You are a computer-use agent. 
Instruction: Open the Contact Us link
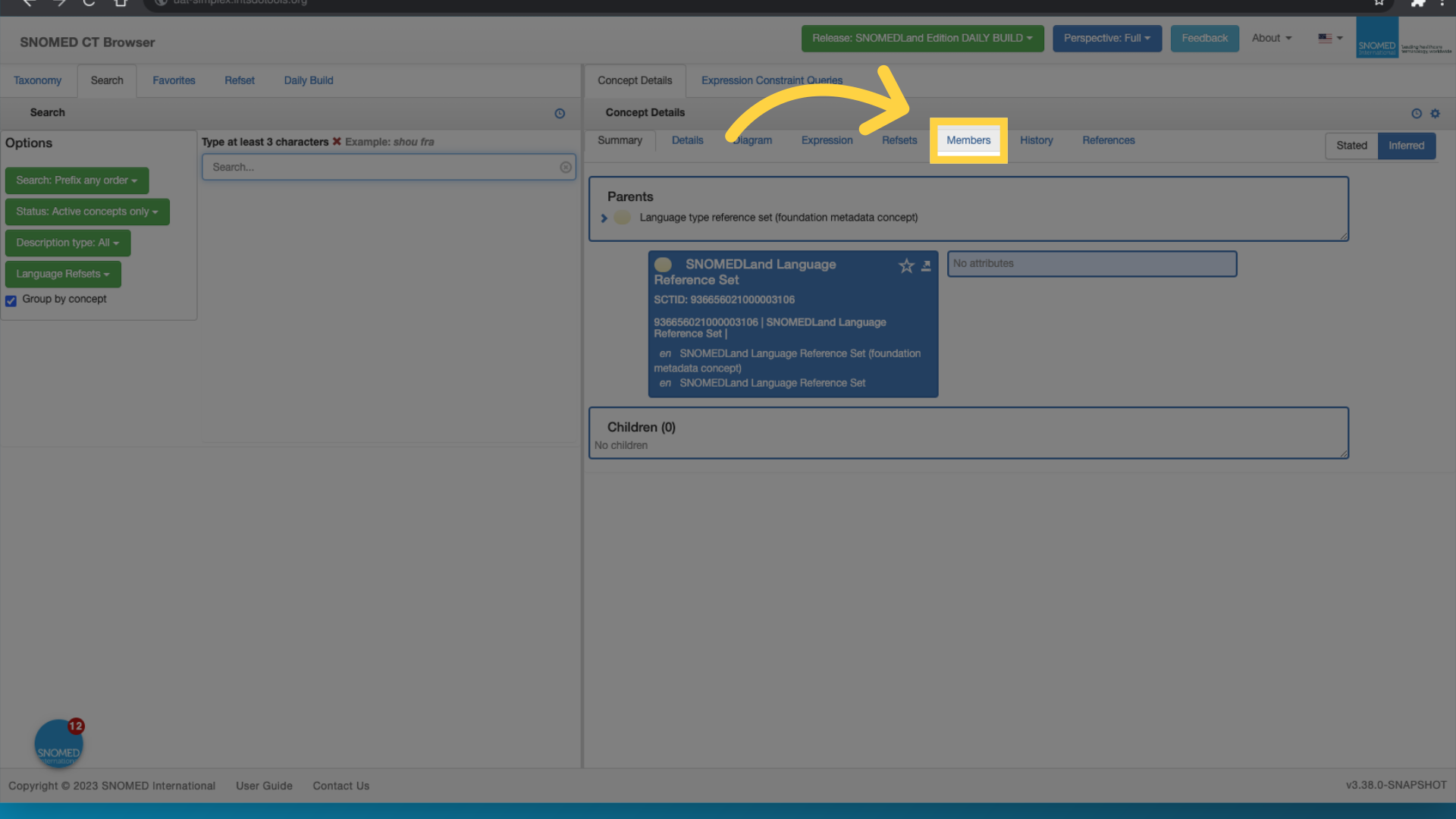pos(340,786)
